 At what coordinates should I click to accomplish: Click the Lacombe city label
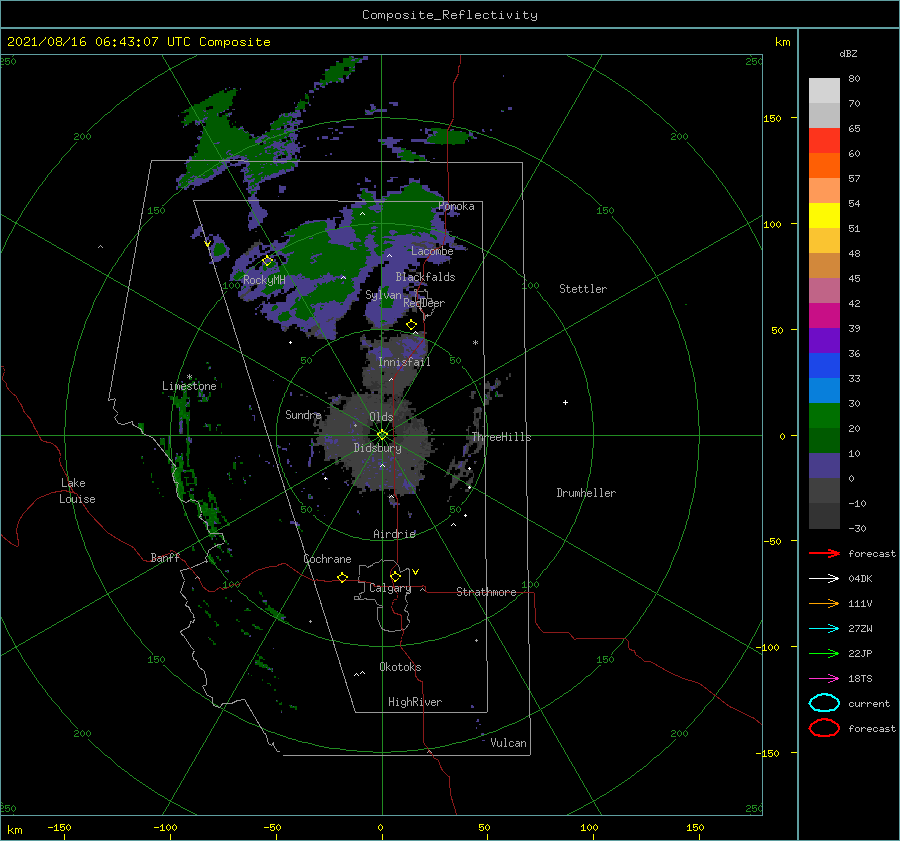432,251
